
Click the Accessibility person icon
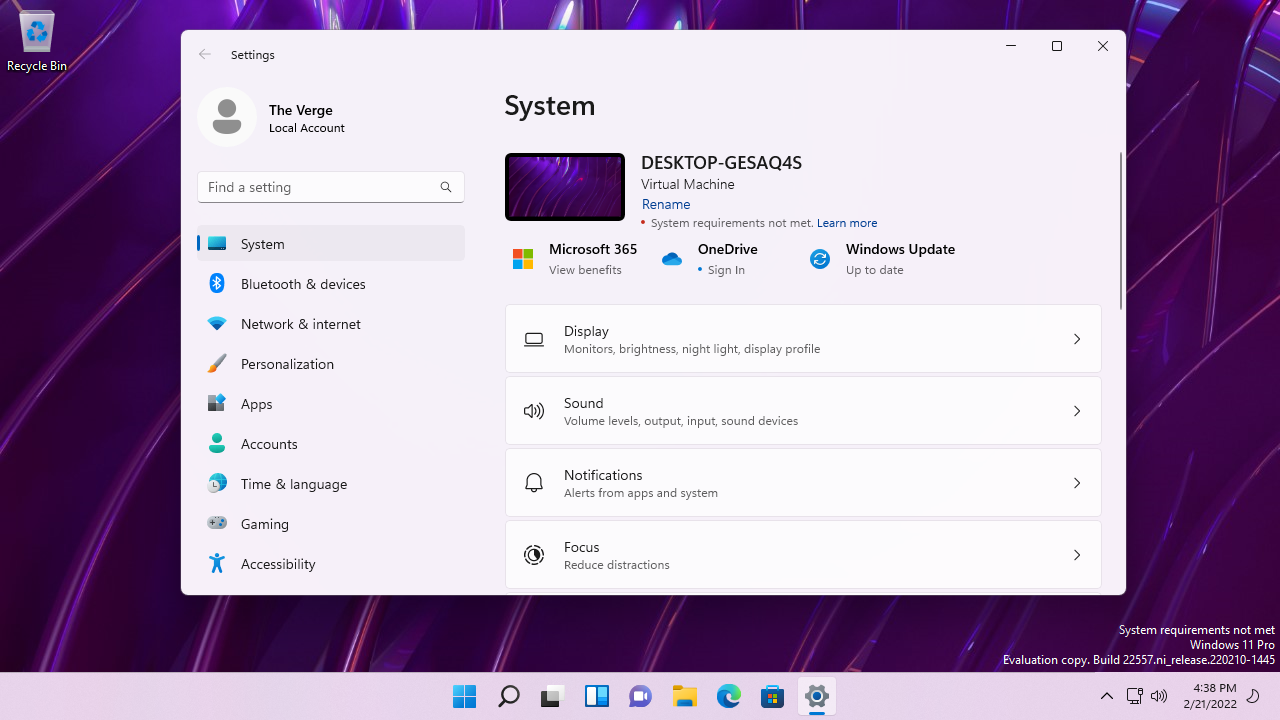coord(217,563)
